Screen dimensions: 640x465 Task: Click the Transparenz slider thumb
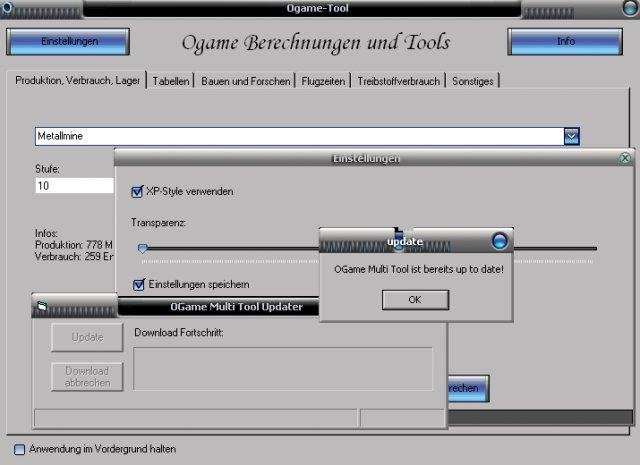click(142, 248)
